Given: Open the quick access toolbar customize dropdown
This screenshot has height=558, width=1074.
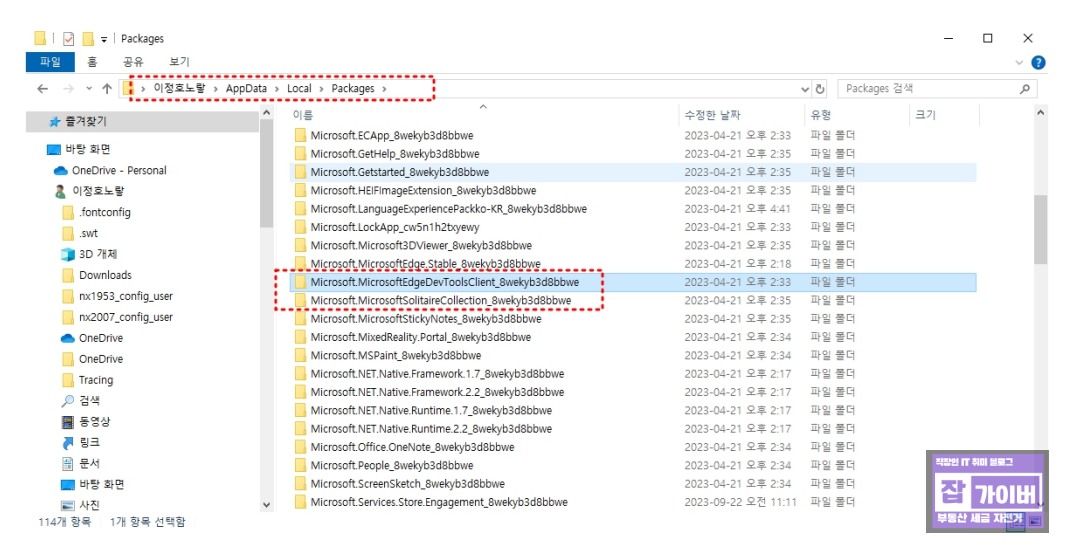Looking at the screenshot, I should (x=103, y=39).
